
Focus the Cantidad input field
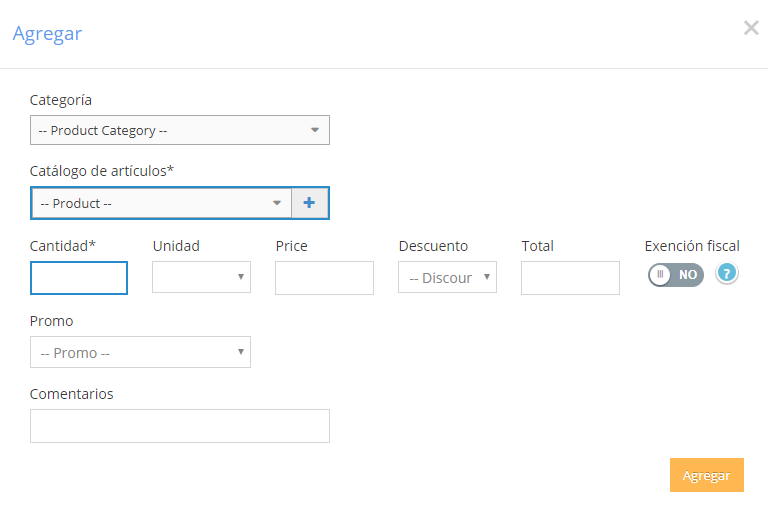coord(79,278)
